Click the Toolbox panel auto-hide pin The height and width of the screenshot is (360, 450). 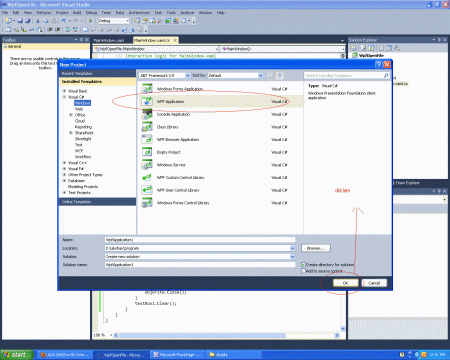coord(81,40)
